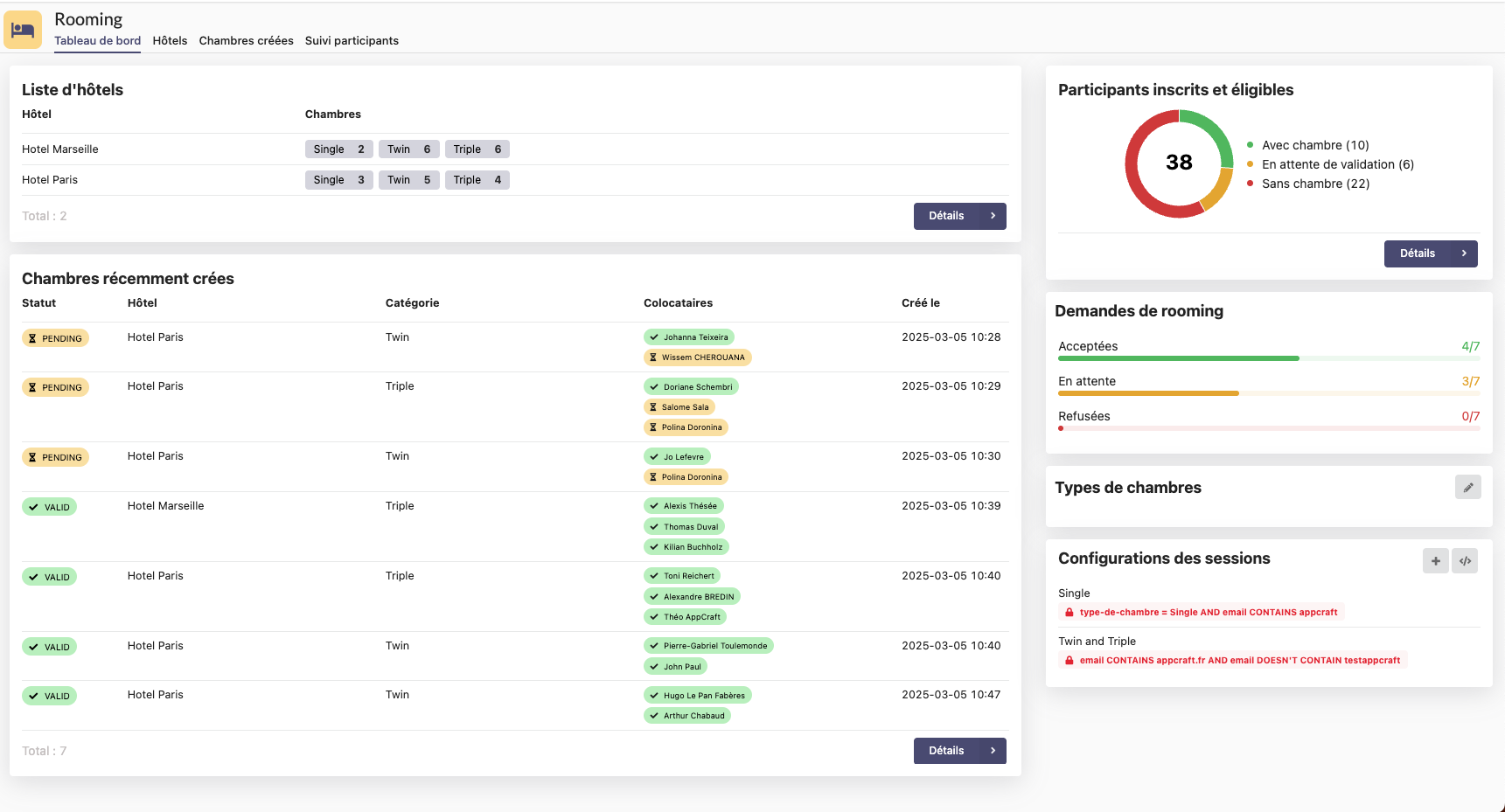This screenshot has width=1505, height=812.
Task: Open Détails for the Liste d'hôtels
Action: 959,216
